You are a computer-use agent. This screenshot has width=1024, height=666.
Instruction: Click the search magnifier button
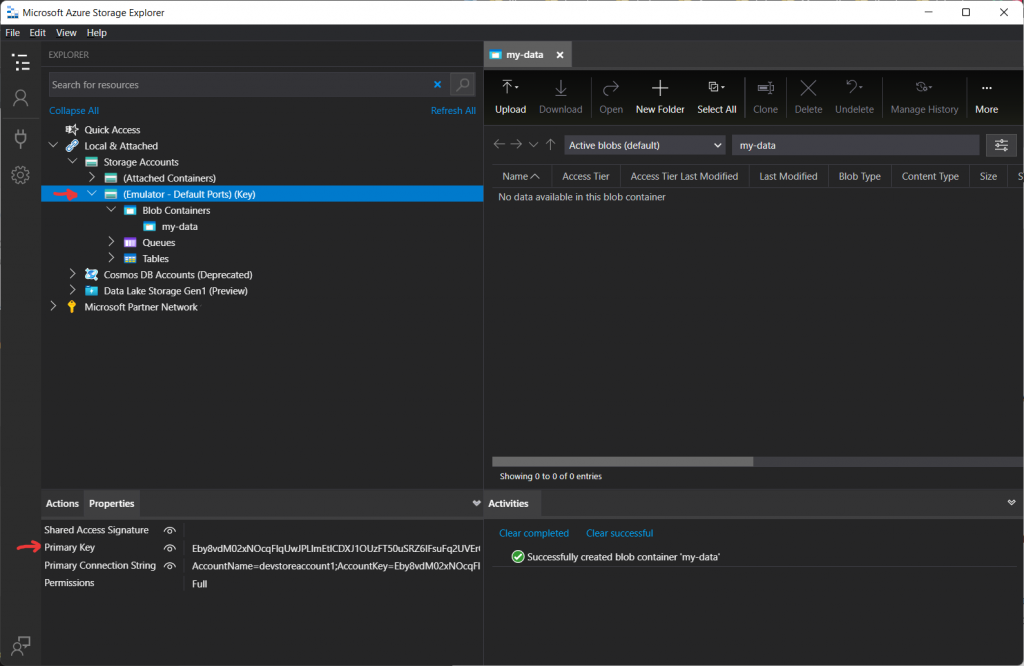pyautogui.click(x=462, y=84)
